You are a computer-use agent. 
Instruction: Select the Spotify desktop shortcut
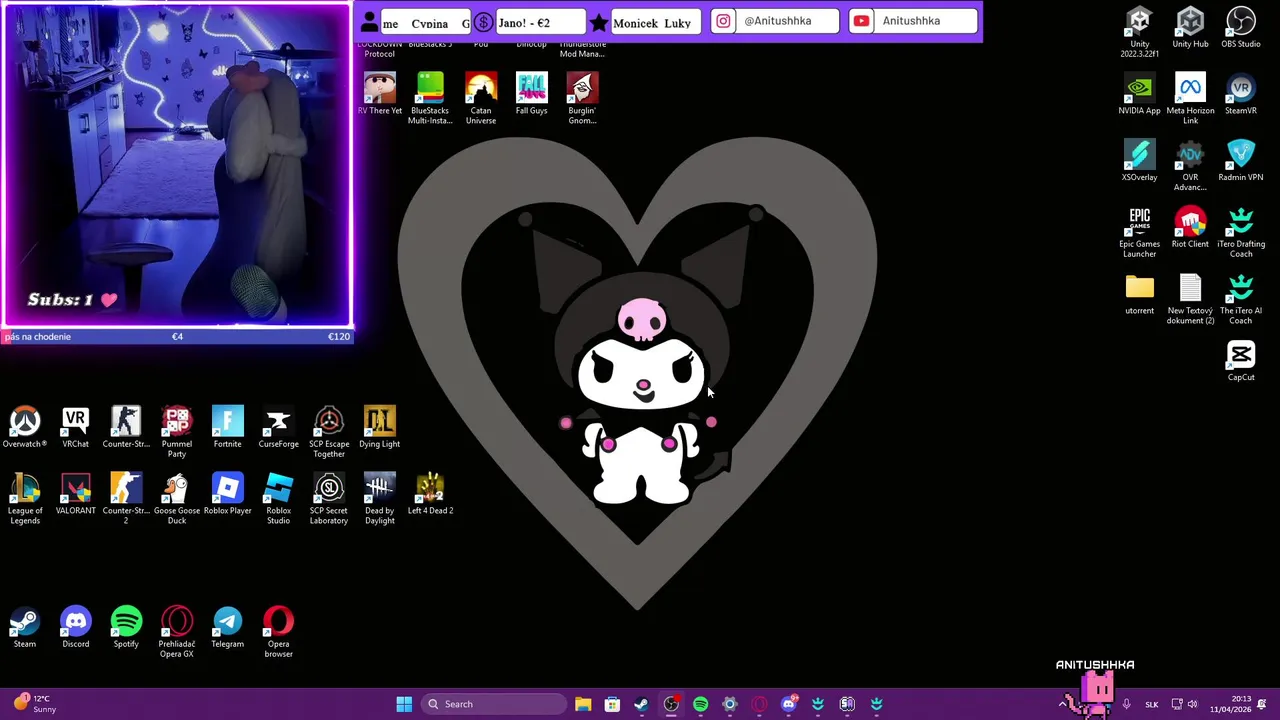point(126,628)
